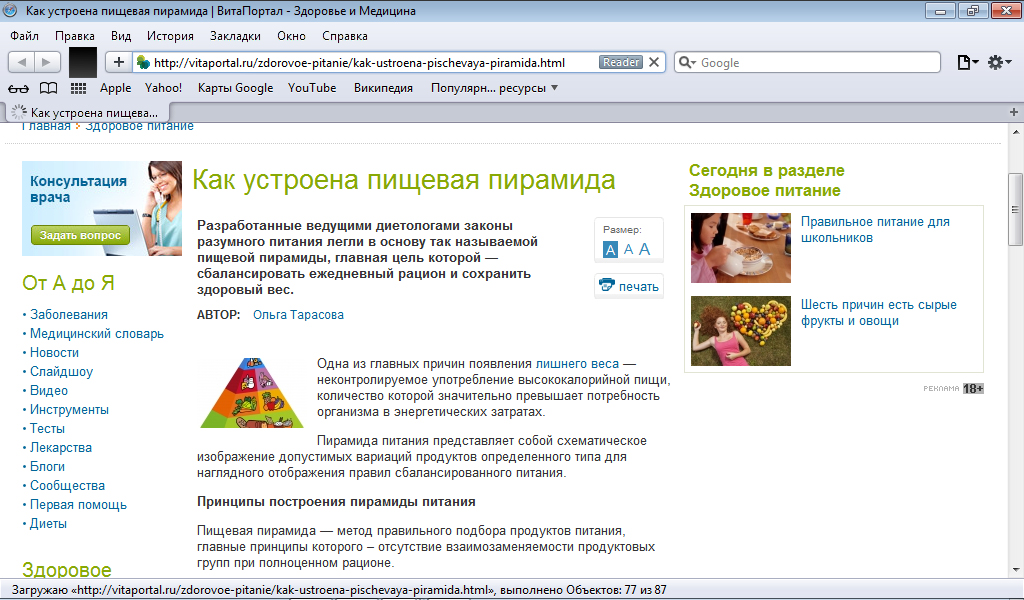Viewport: 1024px width, 600px height.
Task: Open the Википедия bookmark
Action: coord(383,88)
